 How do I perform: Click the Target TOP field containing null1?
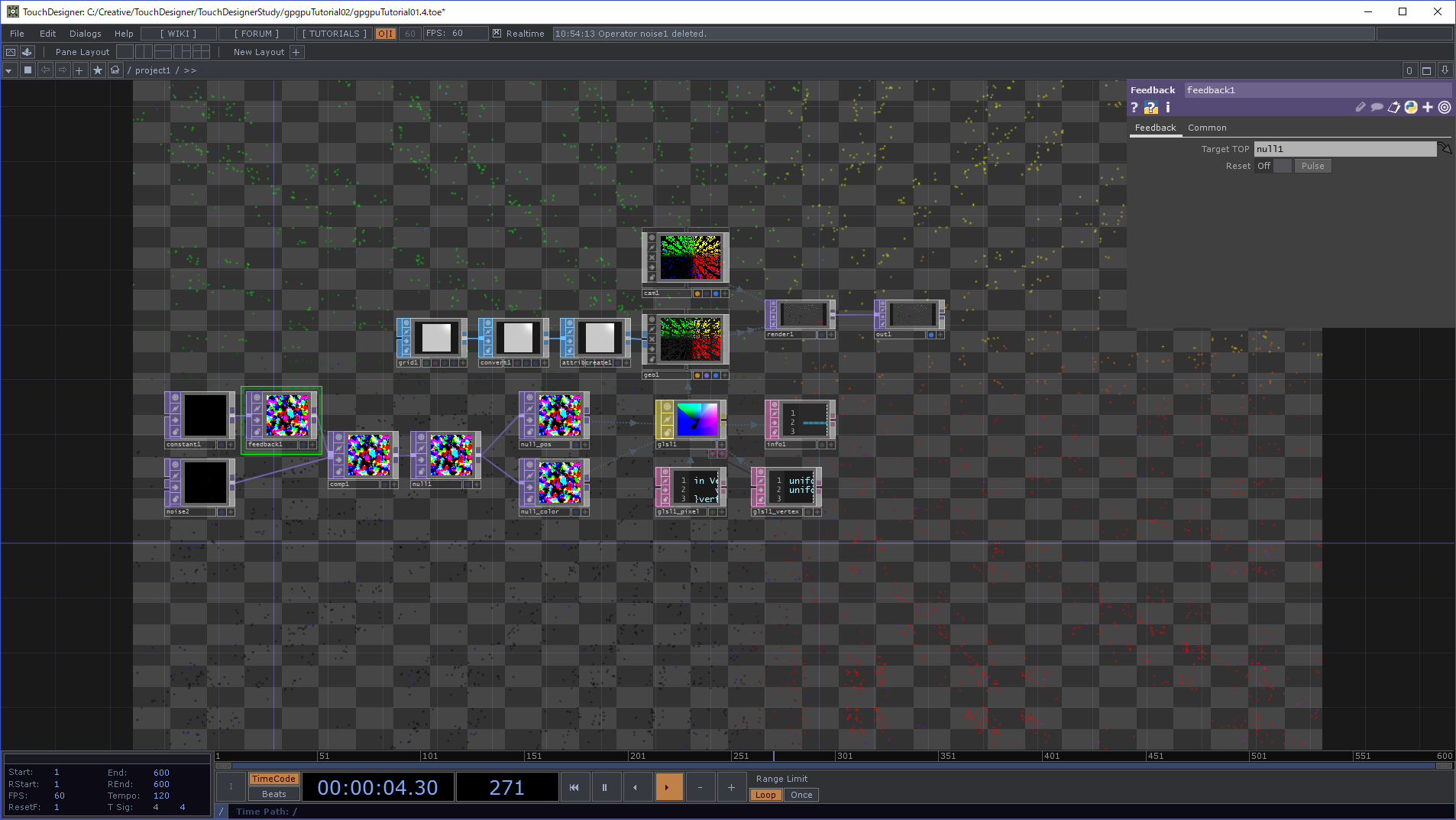click(x=1345, y=149)
